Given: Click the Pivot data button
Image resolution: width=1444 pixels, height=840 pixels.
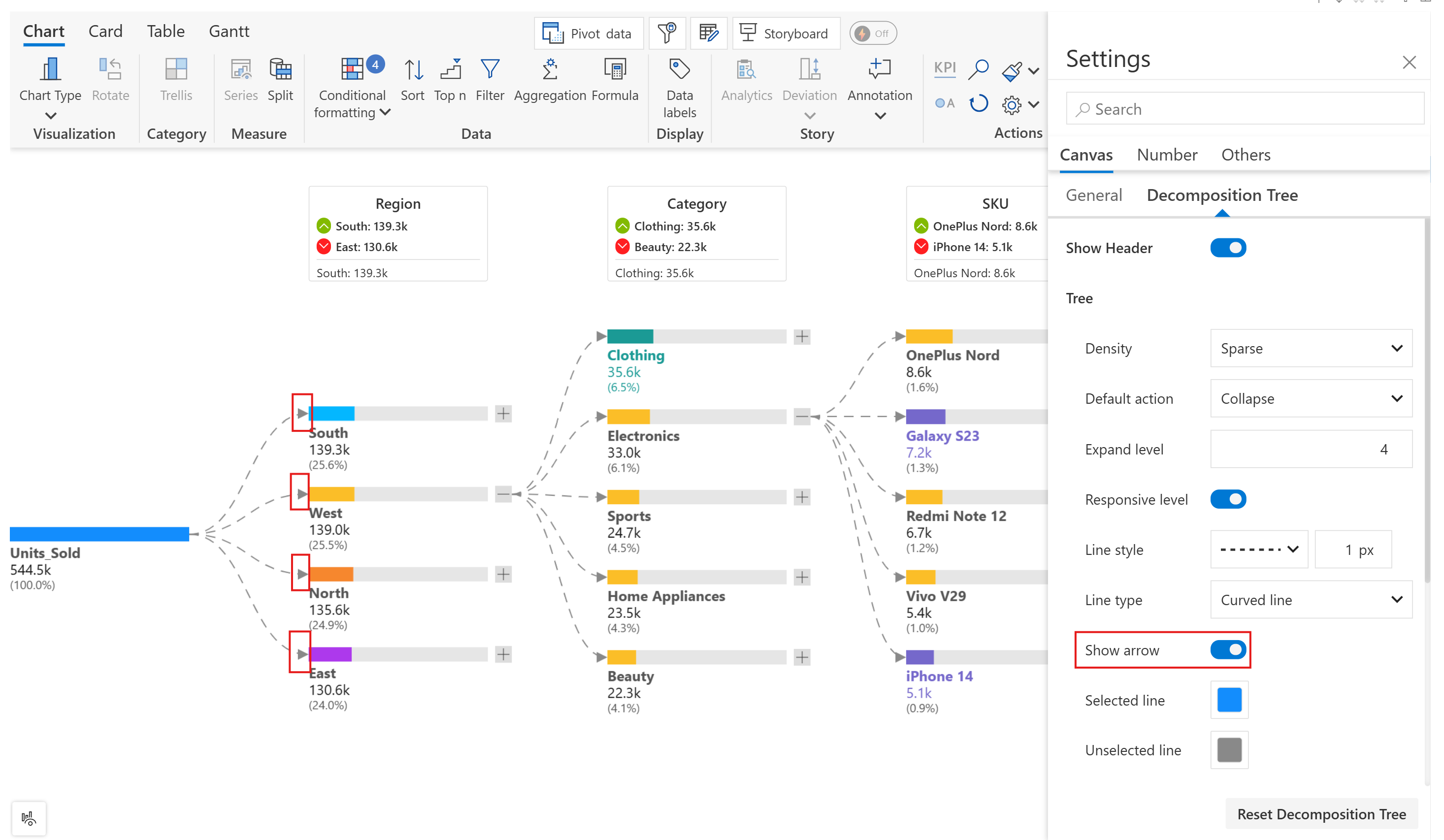Looking at the screenshot, I should click(589, 34).
